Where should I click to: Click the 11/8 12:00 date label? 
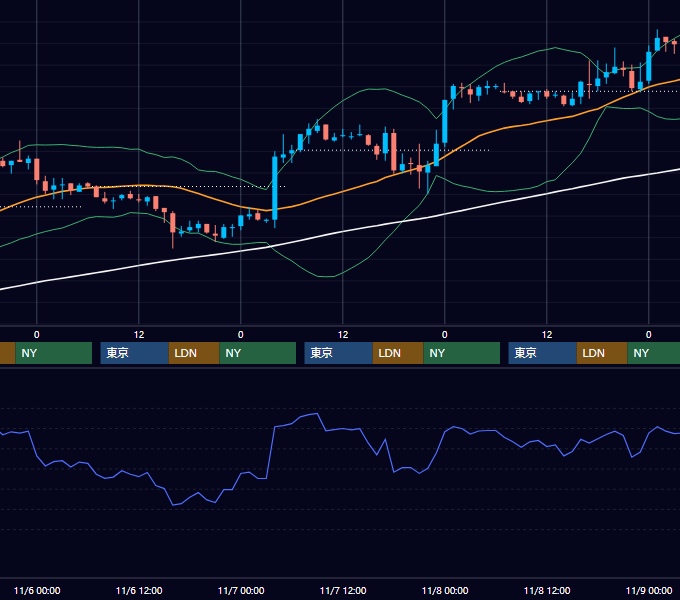click(x=547, y=590)
